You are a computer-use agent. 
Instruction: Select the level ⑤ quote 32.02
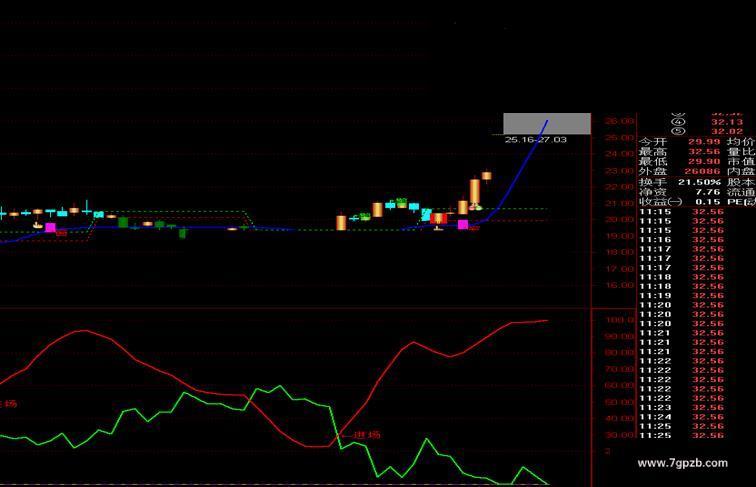click(727, 131)
